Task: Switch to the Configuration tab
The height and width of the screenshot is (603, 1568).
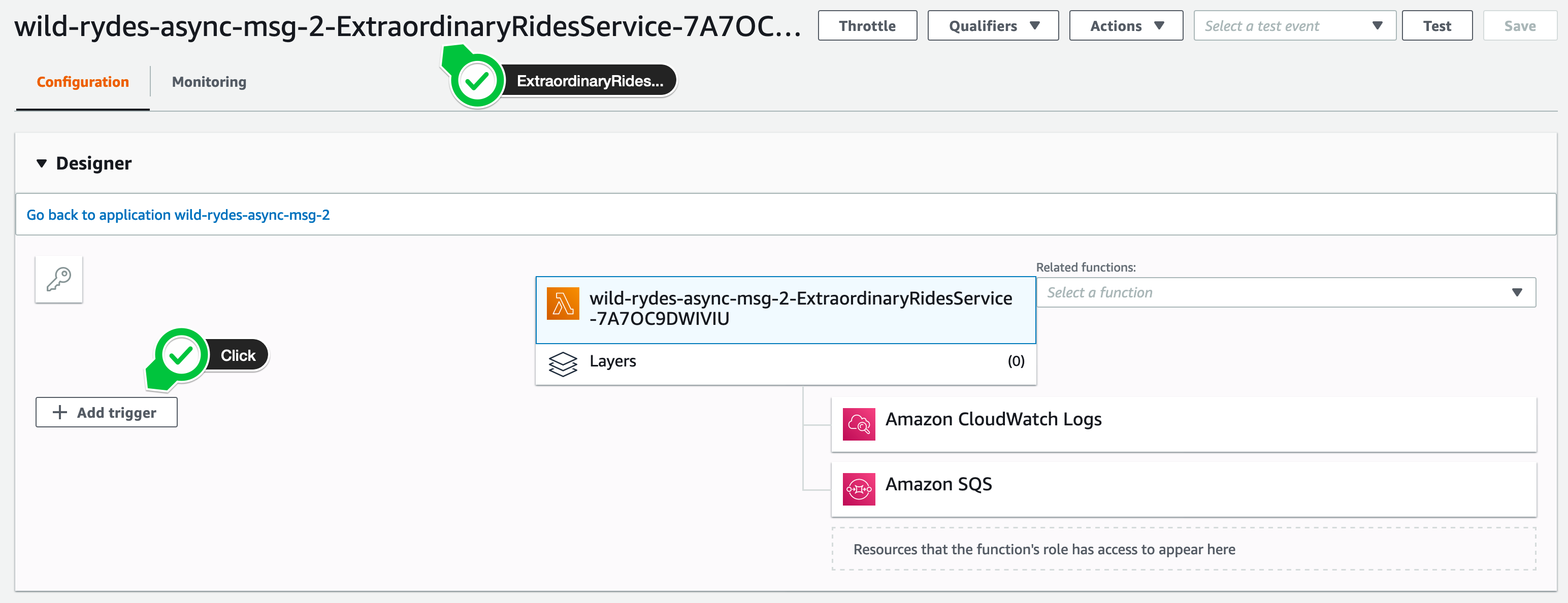Action: click(x=83, y=82)
